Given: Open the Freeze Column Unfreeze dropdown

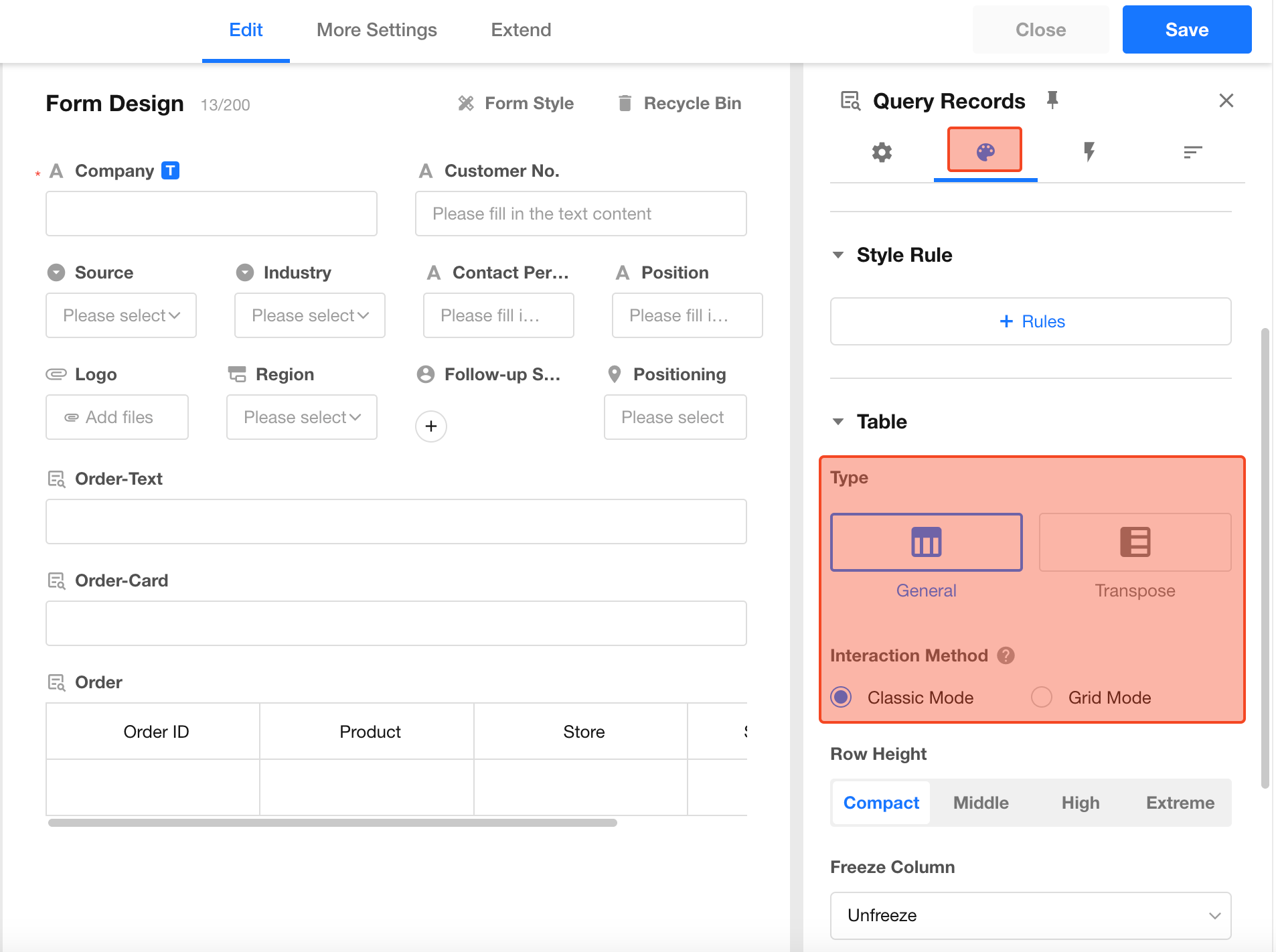Looking at the screenshot, I should (1030, 915).
